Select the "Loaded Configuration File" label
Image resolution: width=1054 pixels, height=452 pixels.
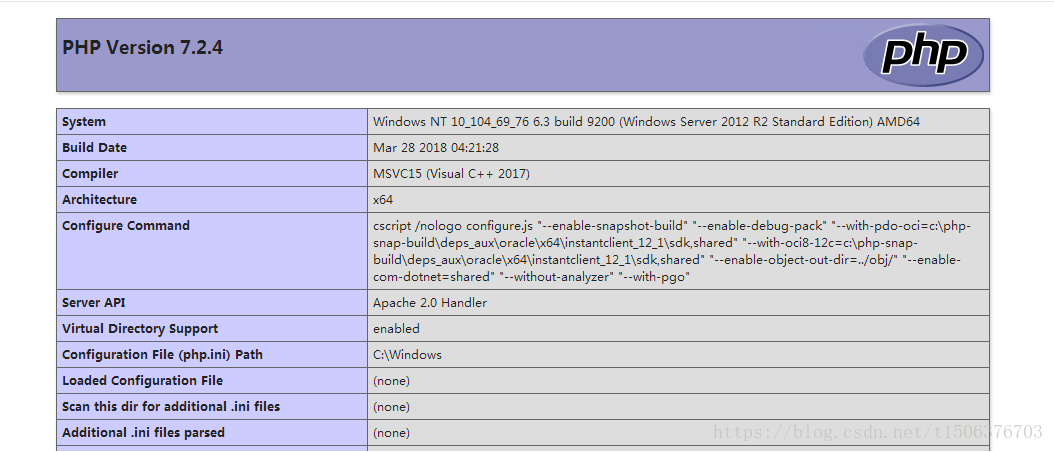[x=142, y=381]
